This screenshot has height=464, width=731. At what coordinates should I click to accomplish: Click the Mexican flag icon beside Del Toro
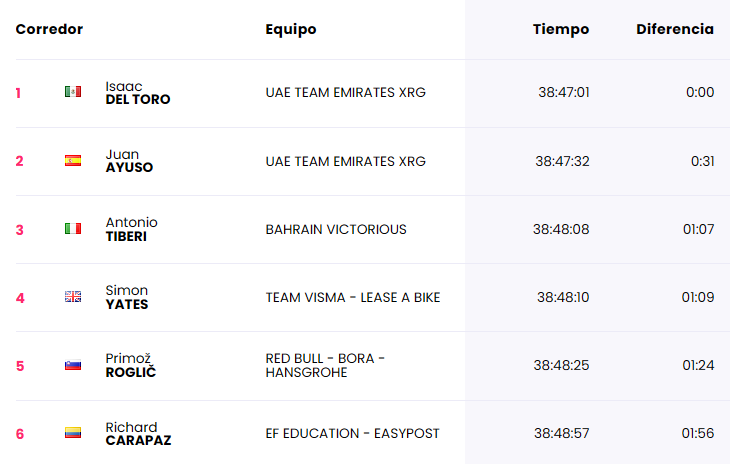(73, 92)
